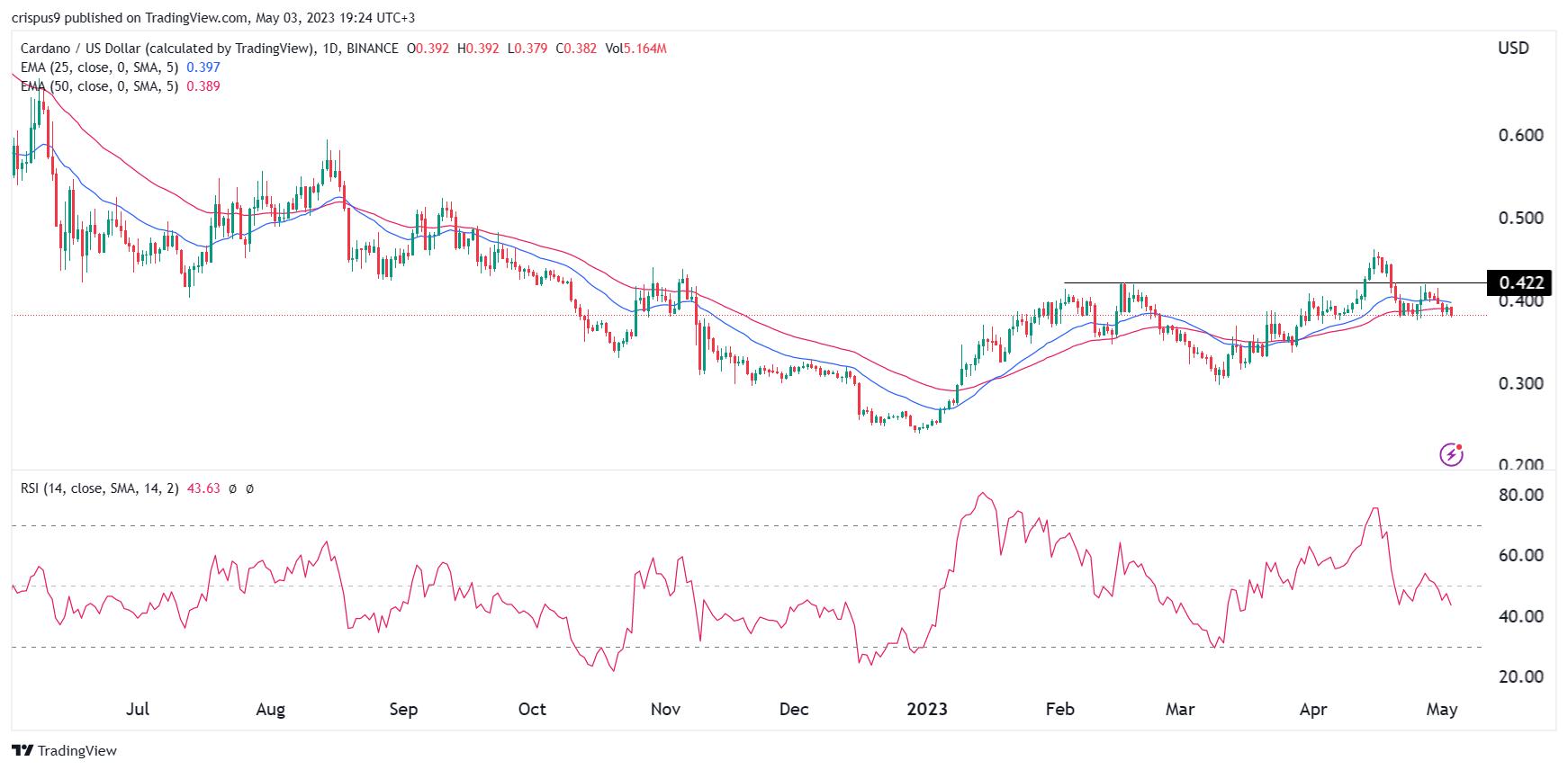Click the Feb time axis label

click(x=1060, y=709)
